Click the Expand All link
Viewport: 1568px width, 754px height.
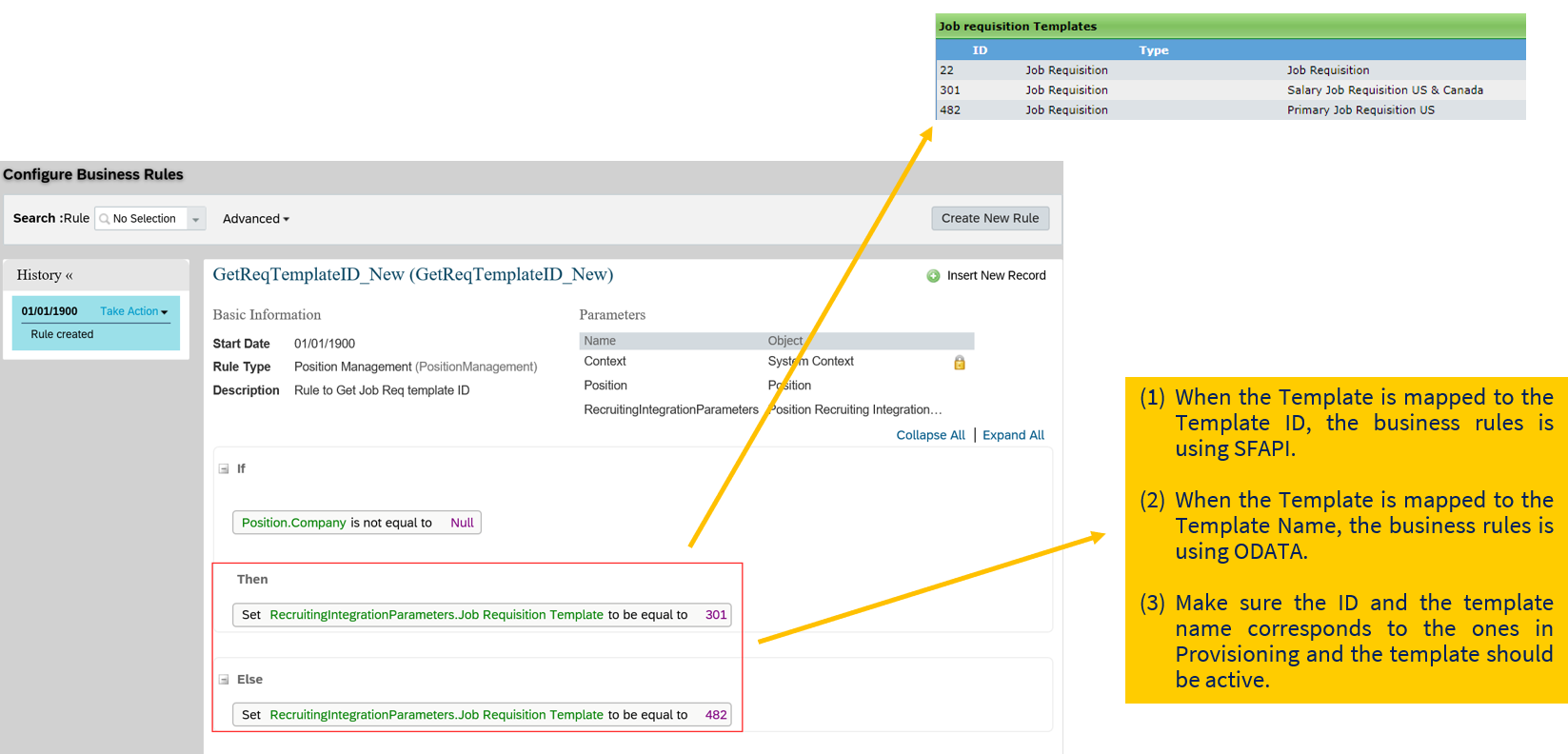[1013, 435]
